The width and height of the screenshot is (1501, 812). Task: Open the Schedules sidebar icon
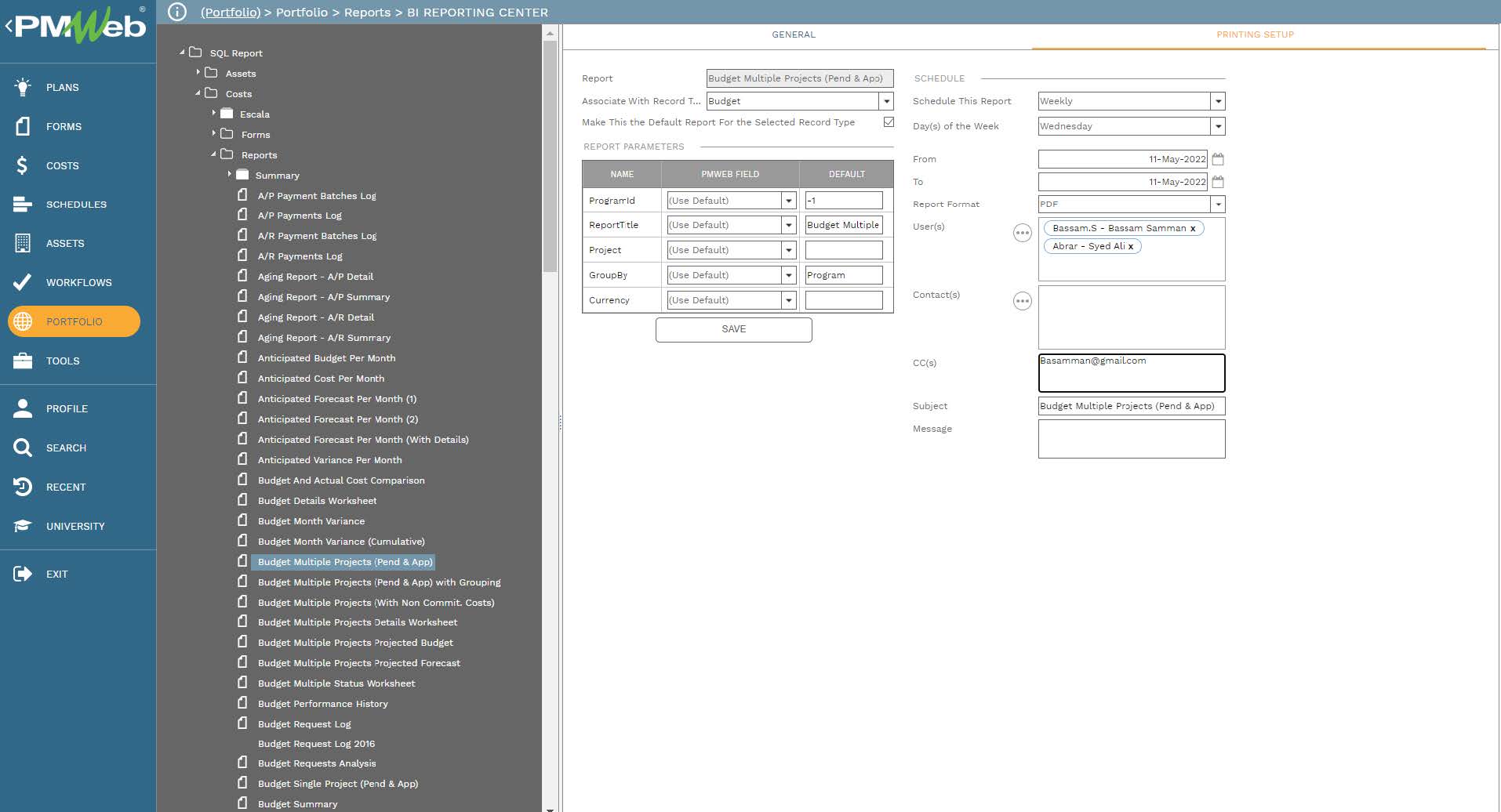pos(23,205)
